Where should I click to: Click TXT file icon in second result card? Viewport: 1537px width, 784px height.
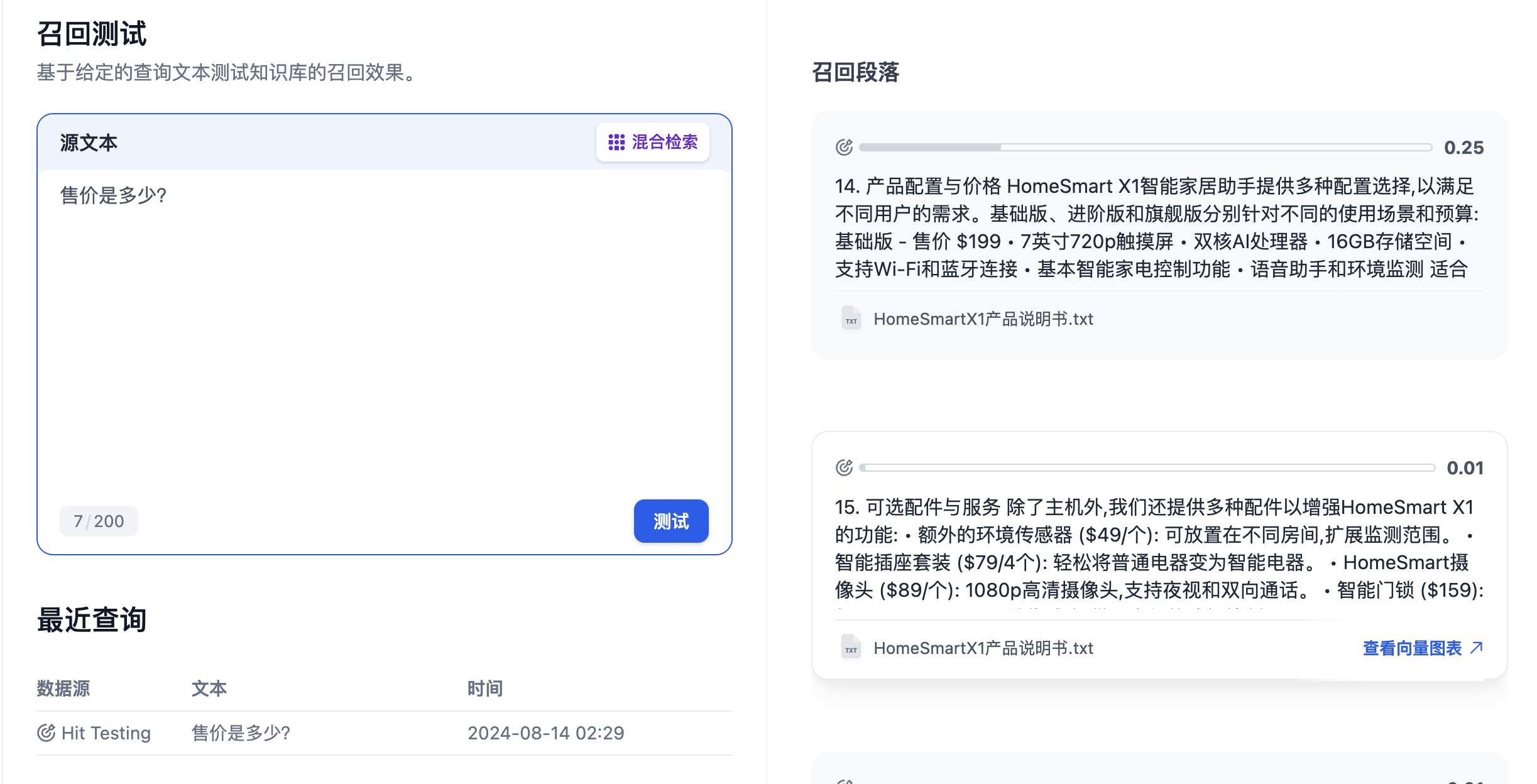point(851,648)
